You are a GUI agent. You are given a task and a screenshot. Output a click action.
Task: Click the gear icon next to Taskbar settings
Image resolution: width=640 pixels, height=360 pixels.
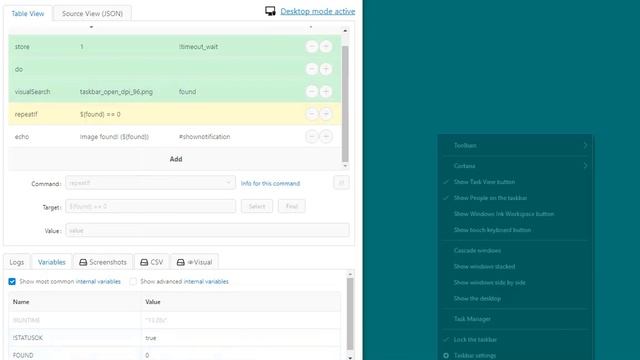pyautogui.click(x=446, y=356)
